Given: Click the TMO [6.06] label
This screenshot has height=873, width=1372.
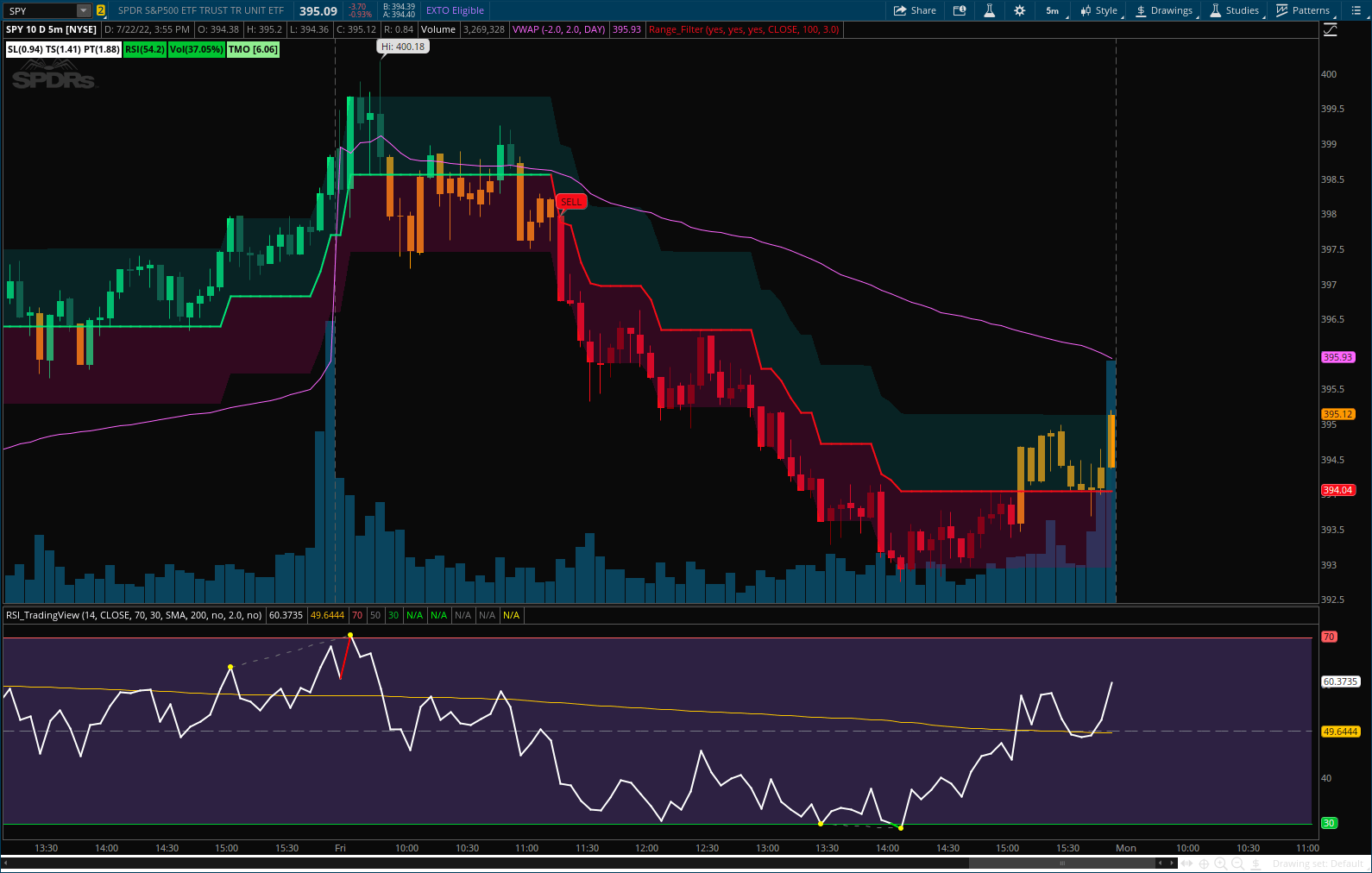Looking at the screenshot, I should pos(253,49).
